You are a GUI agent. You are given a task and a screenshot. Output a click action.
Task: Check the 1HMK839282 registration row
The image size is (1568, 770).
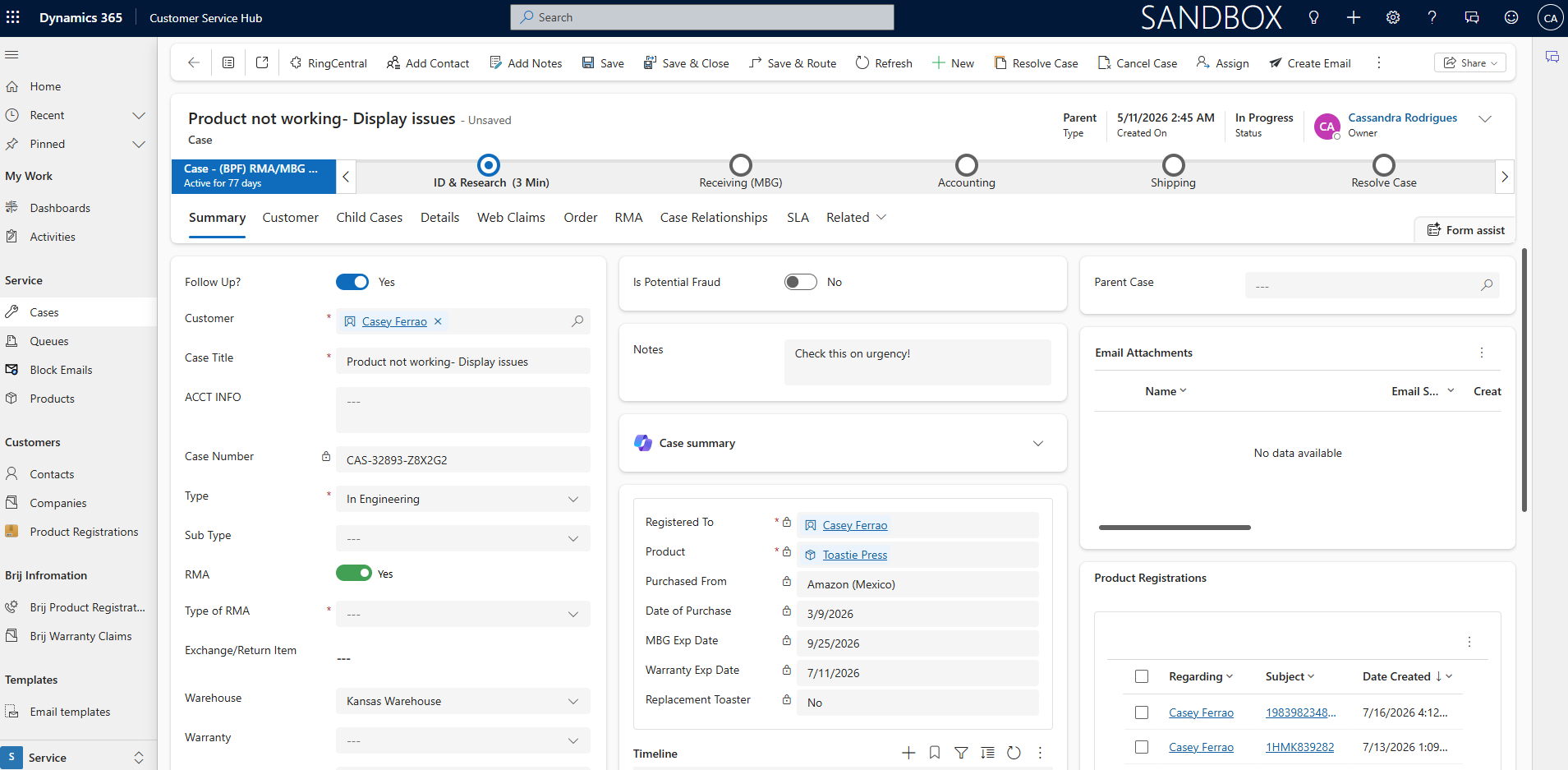tap(1142, 747)
